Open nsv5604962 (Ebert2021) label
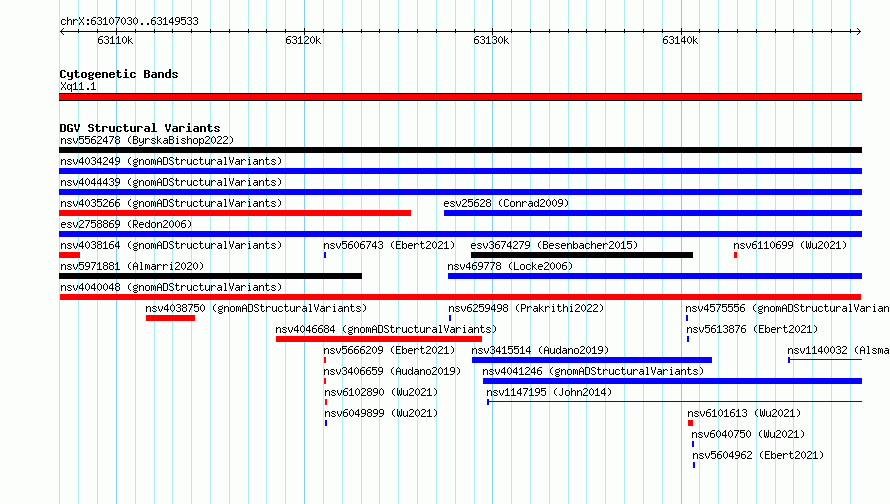This screenshot has width=890, height=504. [x=758, y=455]
